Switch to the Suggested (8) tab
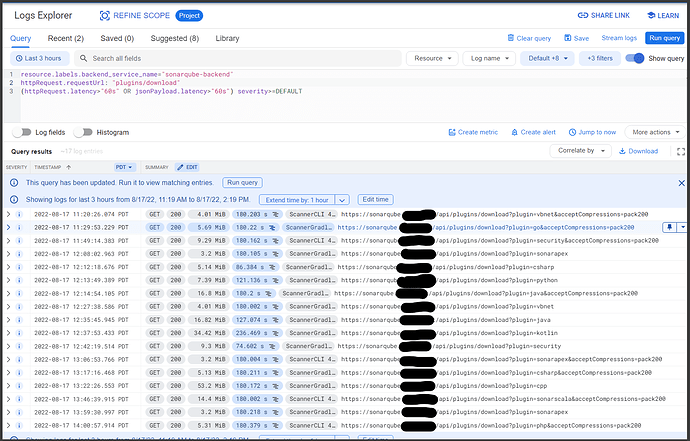 (x=175, y=38)
